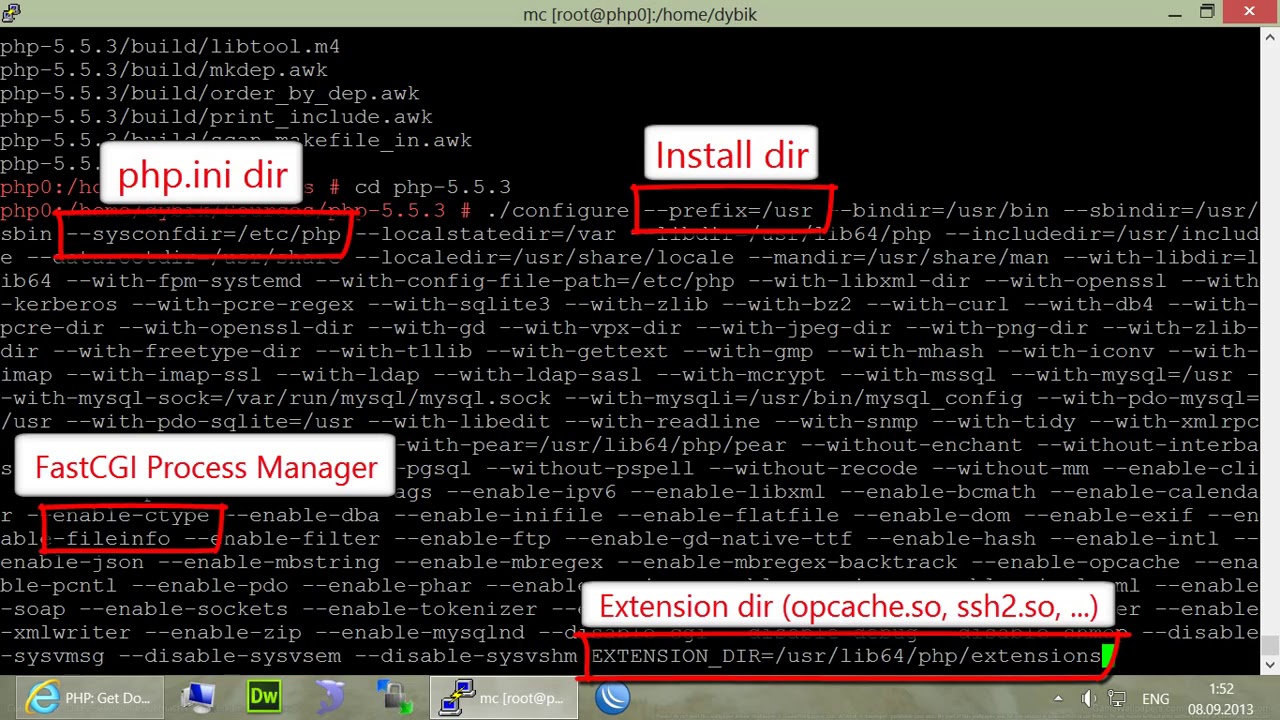Click the '--localstatedir=/var' option
Screen dimensions: 1280x720
pyautogui.click(x=485, y=234)
